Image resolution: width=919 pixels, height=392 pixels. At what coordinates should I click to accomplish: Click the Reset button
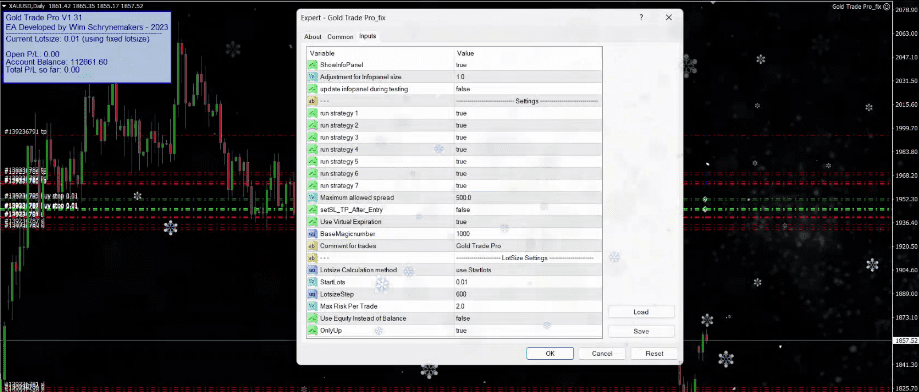[x=654, y=353]
